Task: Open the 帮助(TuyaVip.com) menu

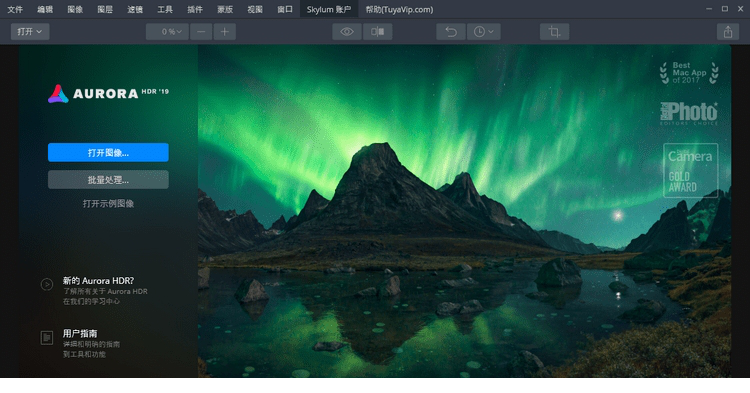Action: [399, 9]
